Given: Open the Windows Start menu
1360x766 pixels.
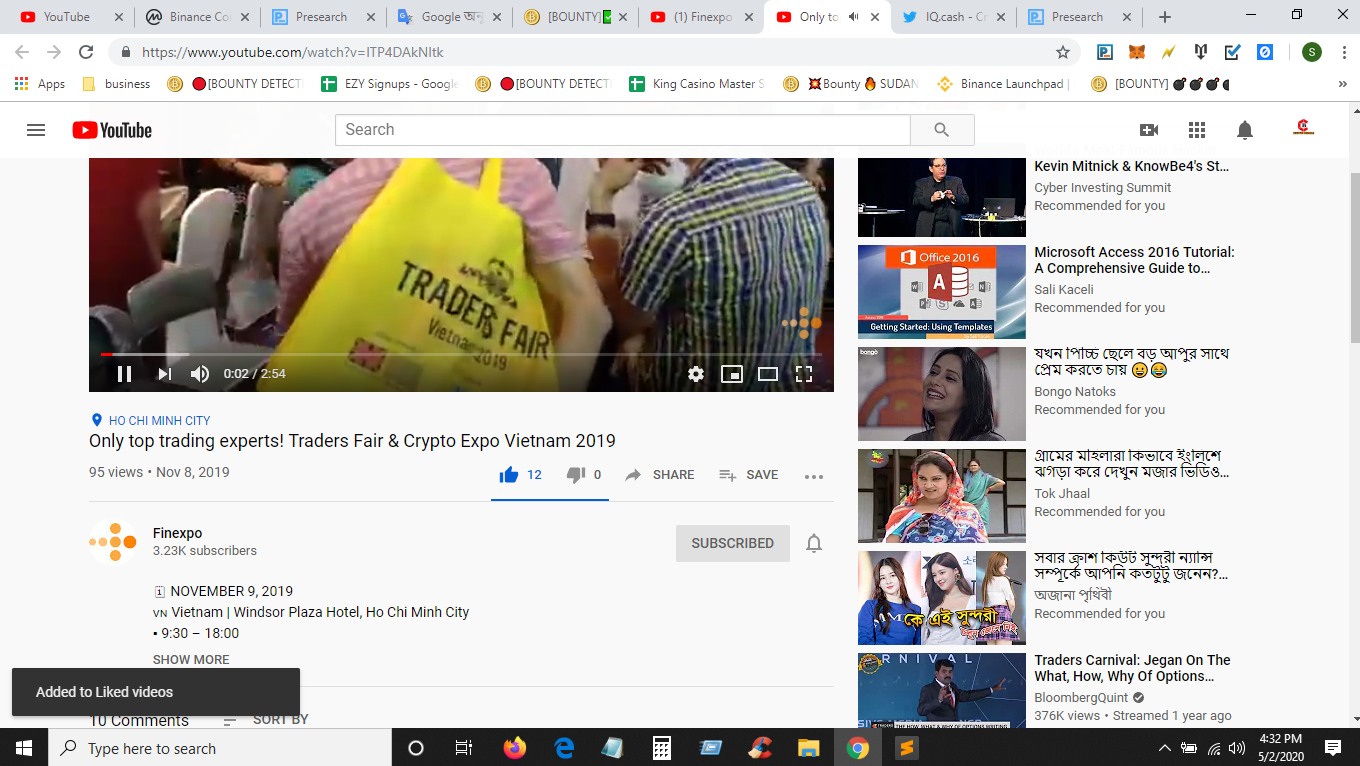Looking at the screenshot, I should [x=24, y=748].
